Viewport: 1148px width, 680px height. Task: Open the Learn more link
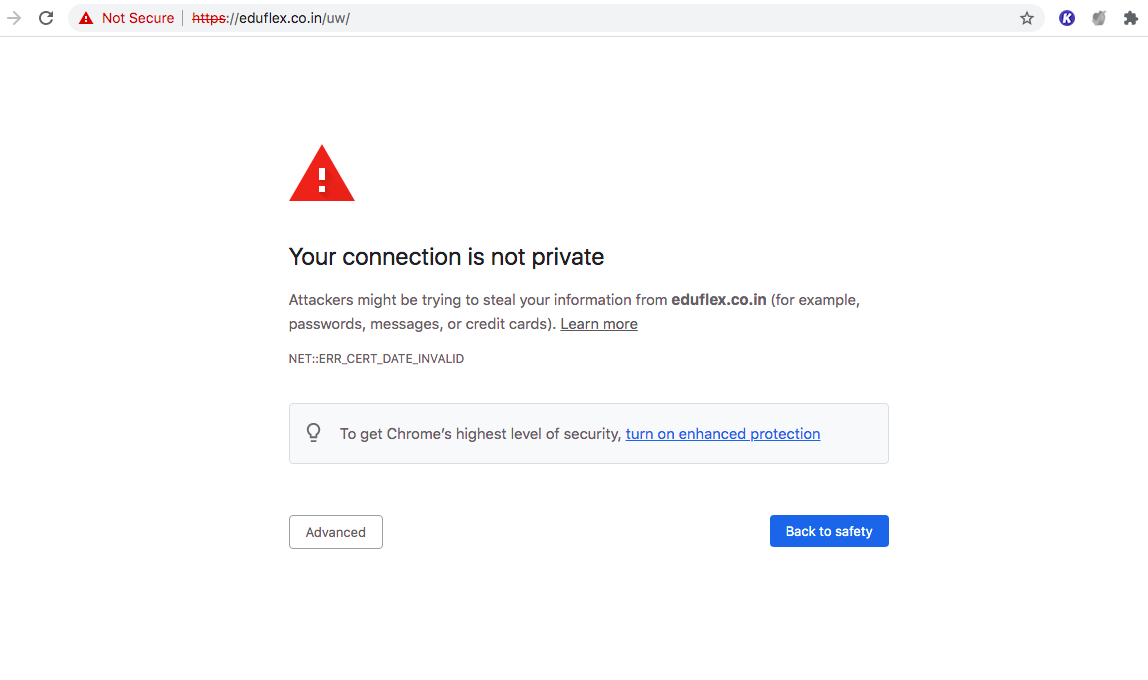click(x=598, y=323)
